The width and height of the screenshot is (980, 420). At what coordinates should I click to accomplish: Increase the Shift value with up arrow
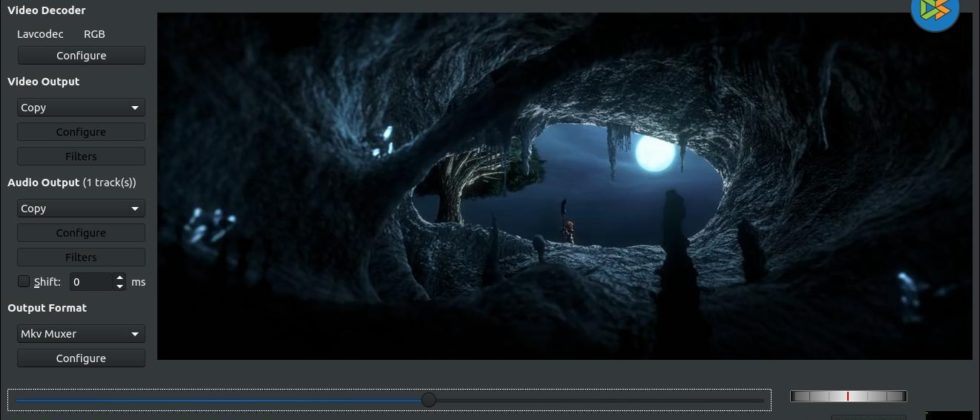point(120,278)
